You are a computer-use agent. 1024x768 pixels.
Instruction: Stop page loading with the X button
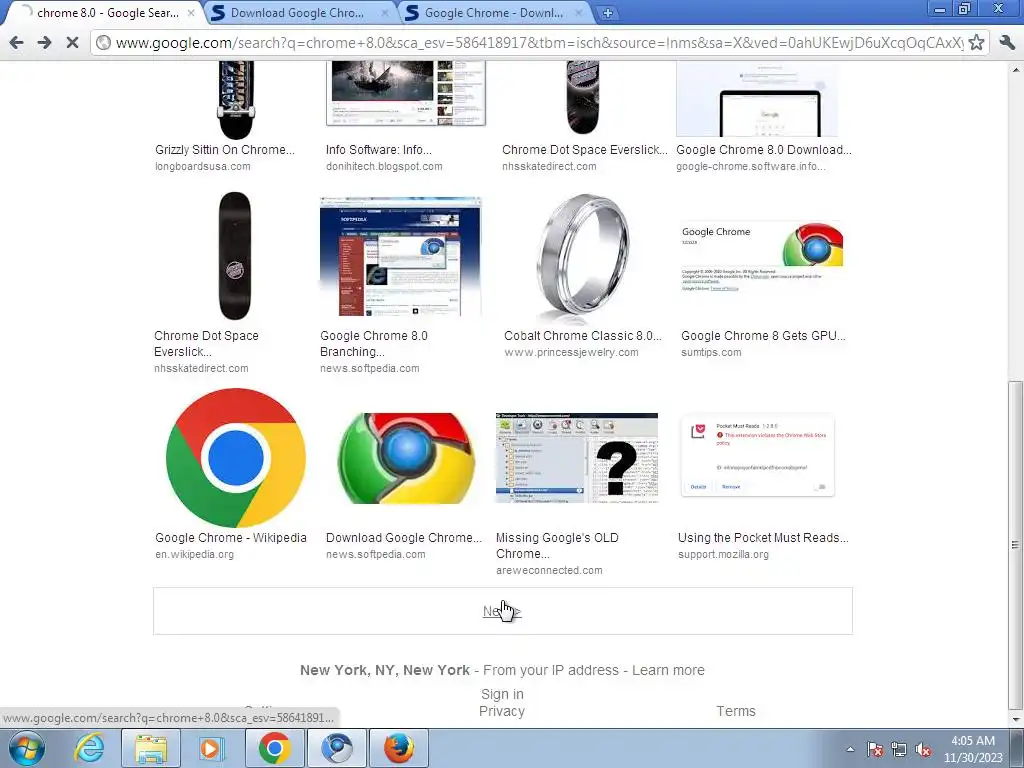coord(72,43)
